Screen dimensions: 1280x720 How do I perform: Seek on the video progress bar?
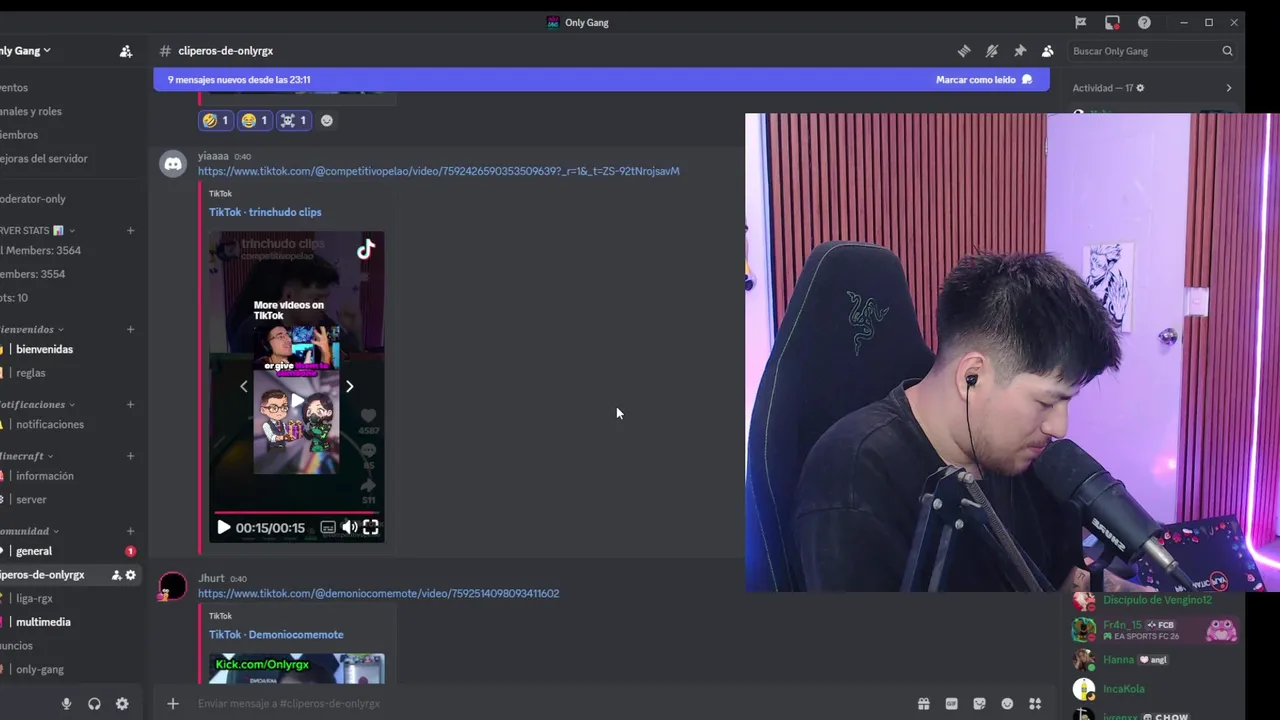tap(296, 511)
